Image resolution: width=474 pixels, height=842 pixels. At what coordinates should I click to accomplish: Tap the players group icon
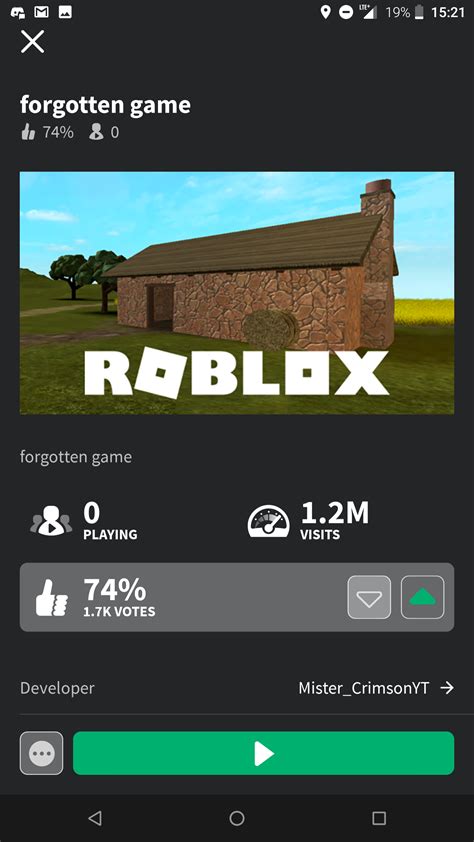coord(51,522)
